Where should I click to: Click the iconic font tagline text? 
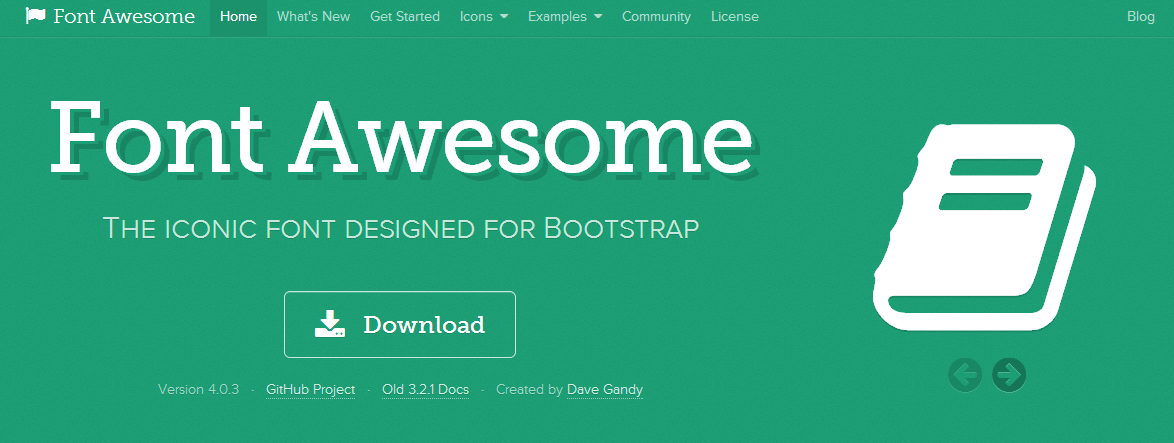pyautogui.click(x=401, y=227)
